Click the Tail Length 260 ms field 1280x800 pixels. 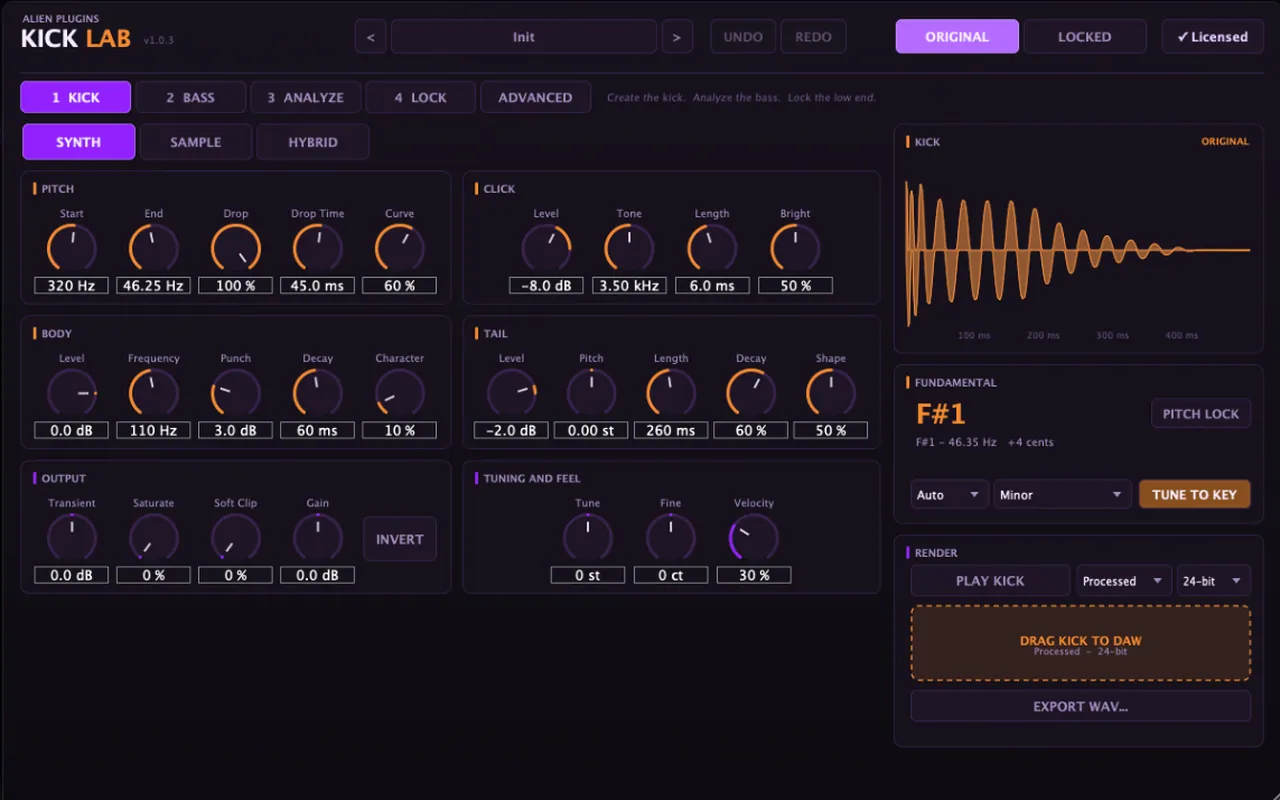point(671,431)
